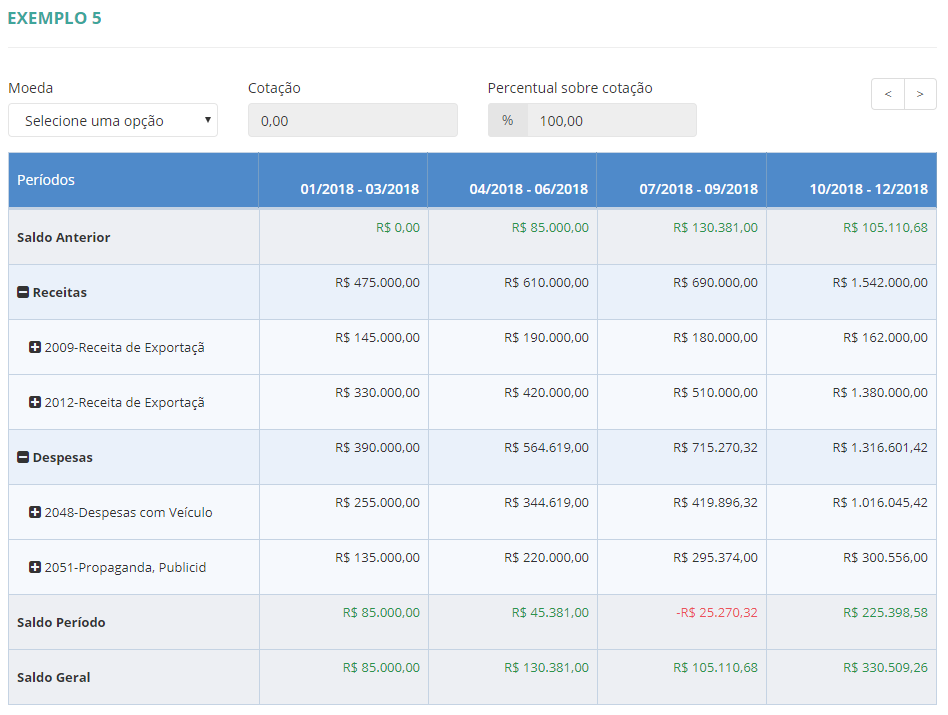948x715 pixels.
Task: Expand 2051-Propaganda, Publicid plus icon
Action: pos(35,568)
